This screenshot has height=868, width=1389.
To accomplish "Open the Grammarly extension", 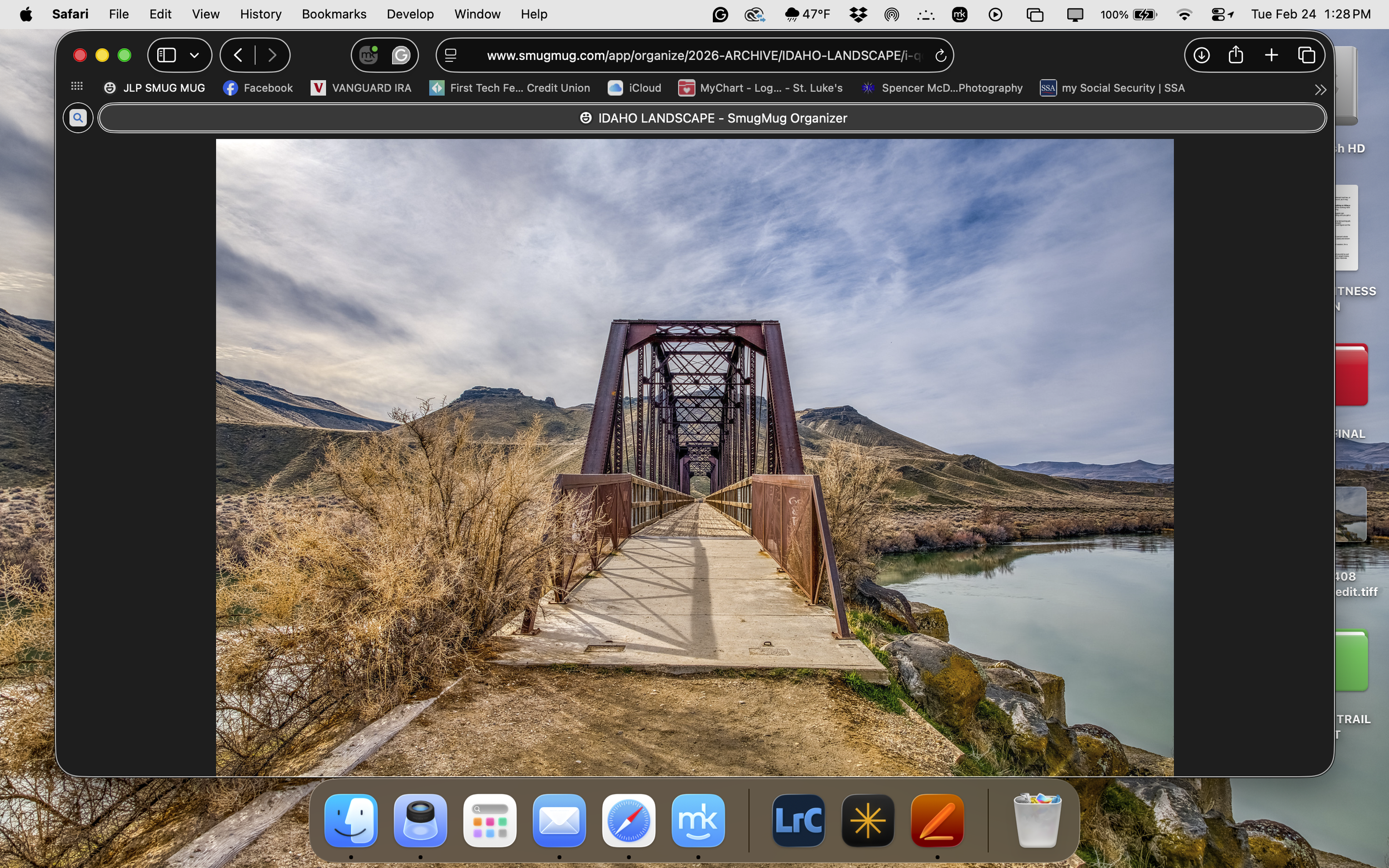I will click(401, 55).
